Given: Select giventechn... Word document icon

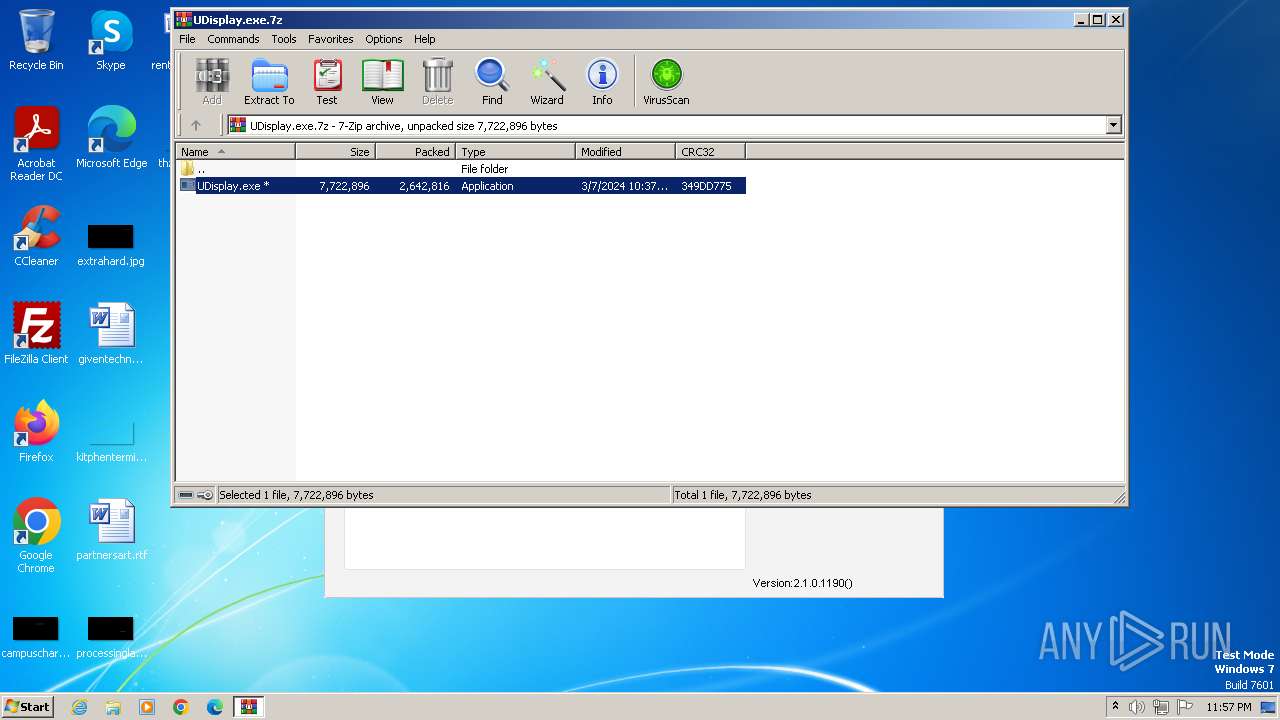Looking at the screenshot, I should pyautogui.click(x=110, y=334).
